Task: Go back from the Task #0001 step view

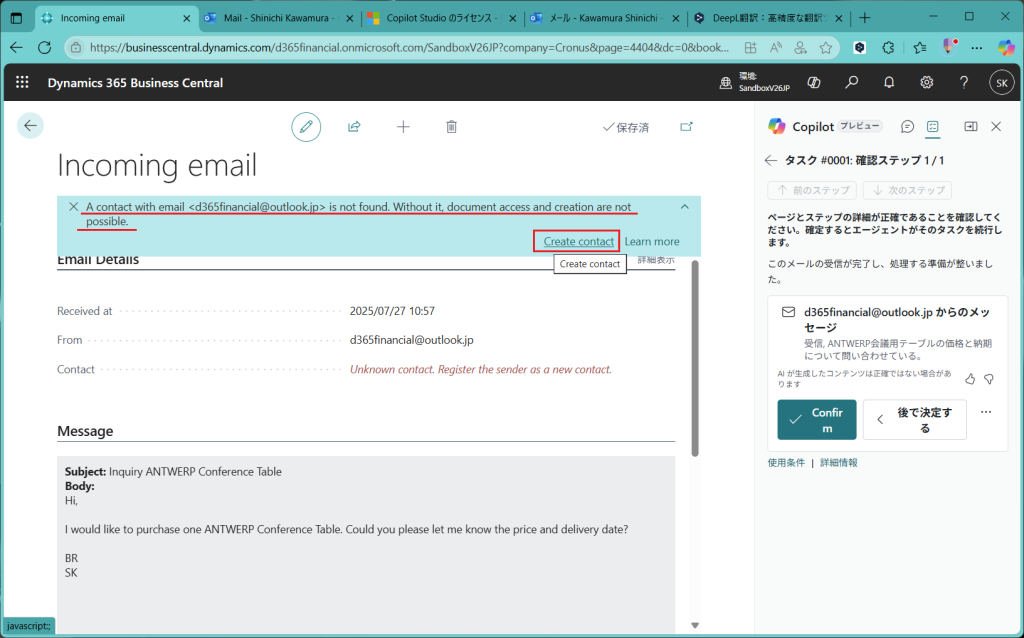Action: 771,160
